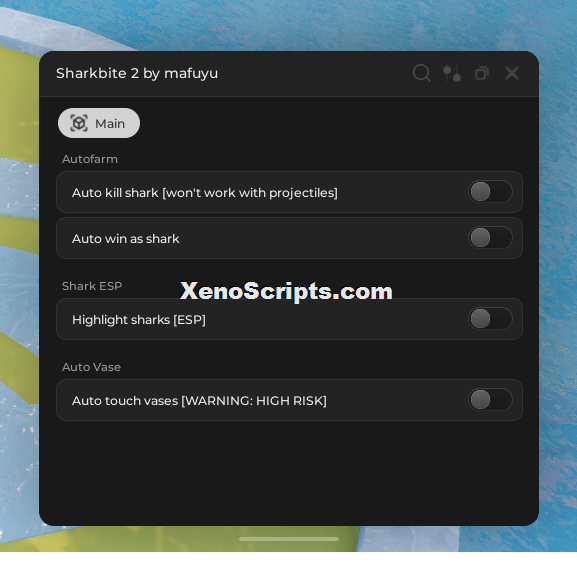Screen dimensions: 577x582
Task: Click the drag handle bar below window
Action: (289, 539)
